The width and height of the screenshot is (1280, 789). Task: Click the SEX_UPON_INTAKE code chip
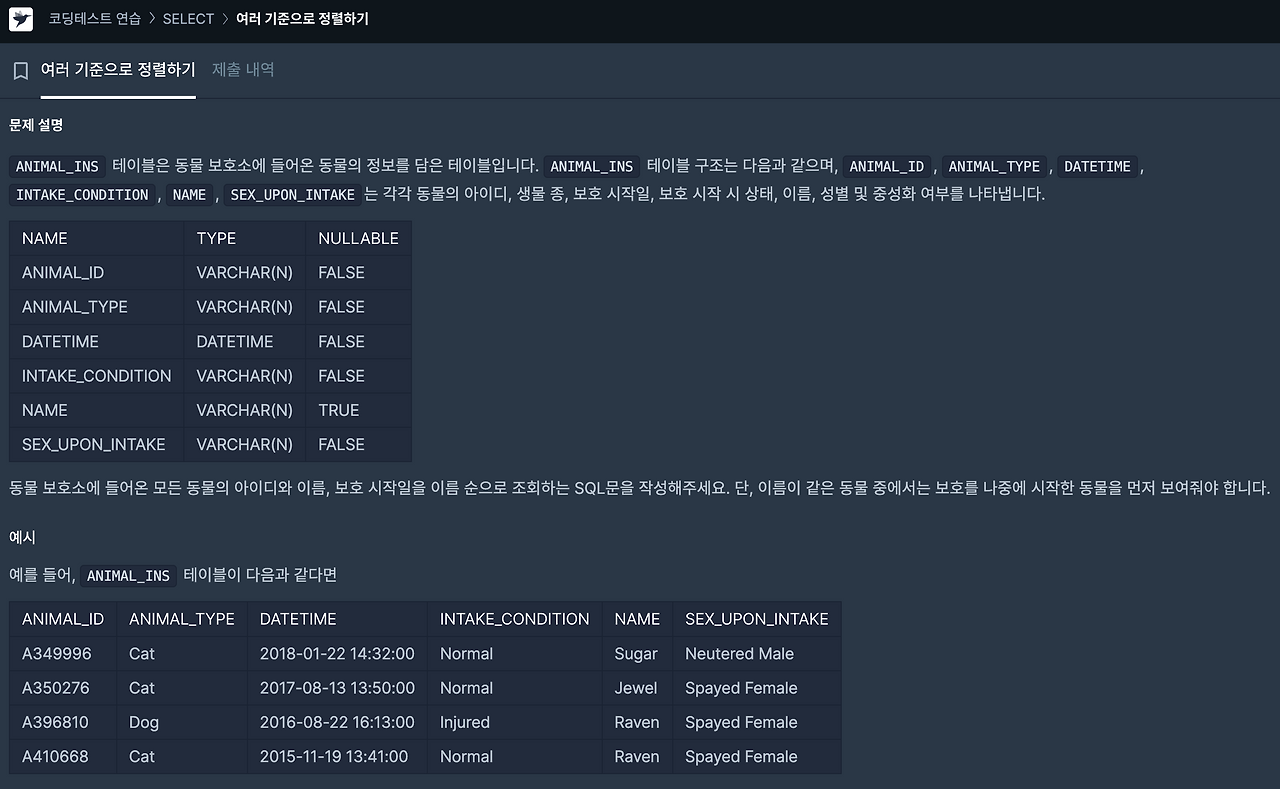[292, 195]
